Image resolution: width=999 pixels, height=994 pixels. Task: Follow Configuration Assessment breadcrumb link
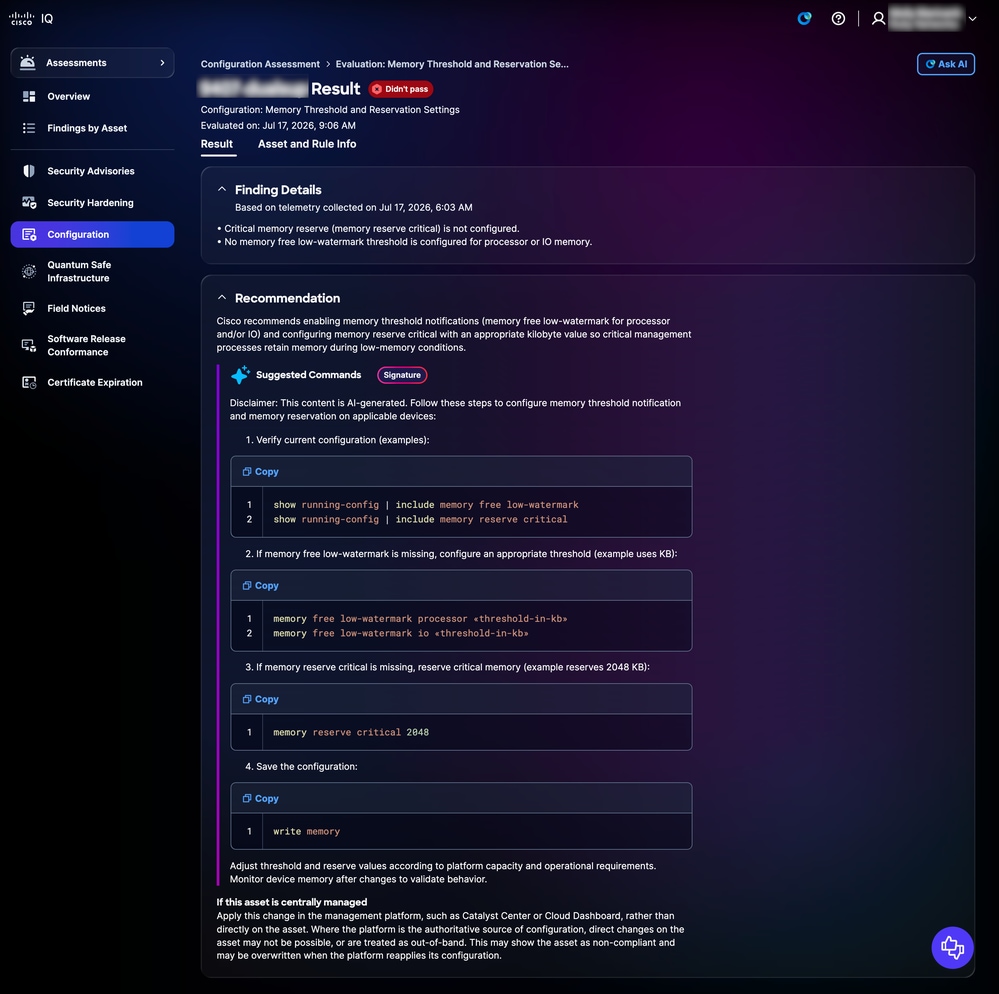pos(260,64)
